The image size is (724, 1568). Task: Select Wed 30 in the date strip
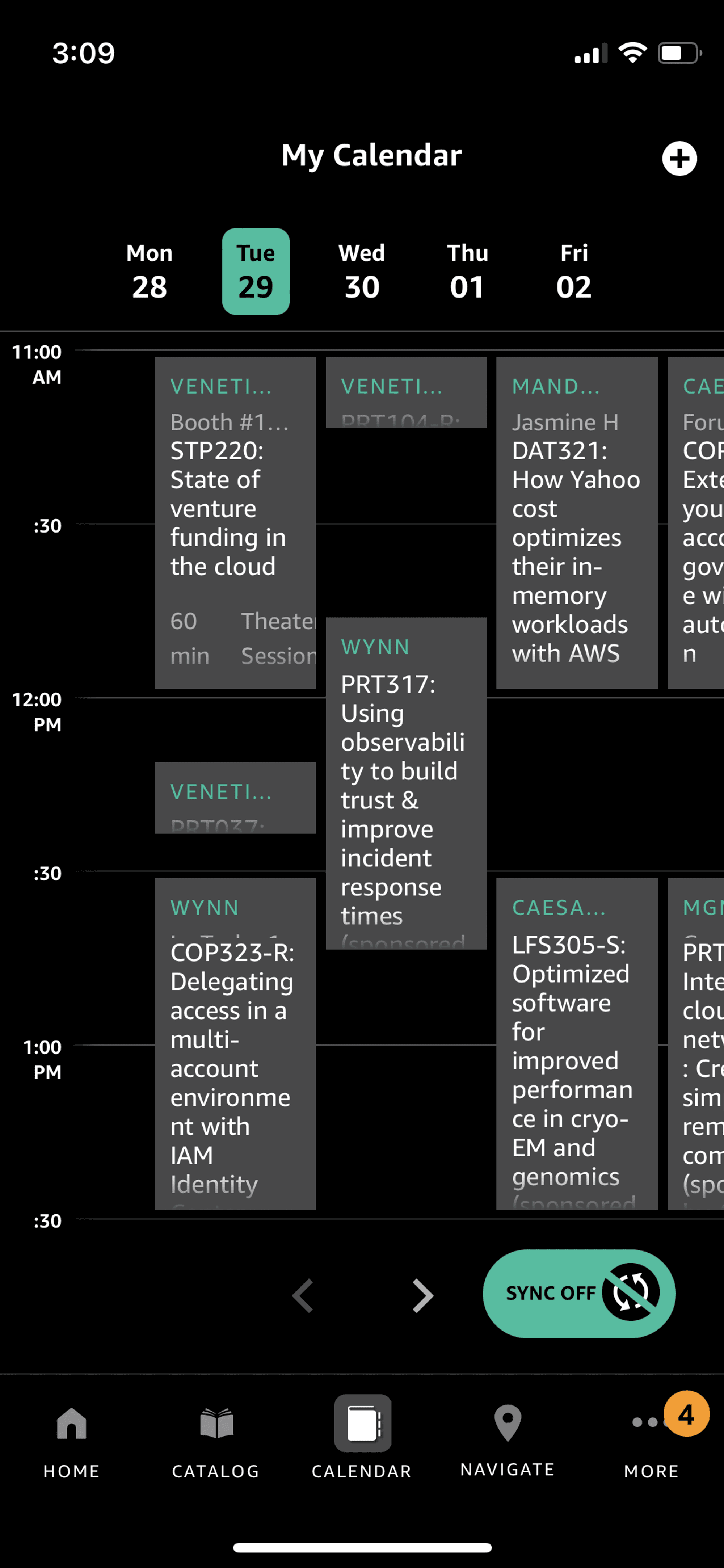[x=362, y=272]
